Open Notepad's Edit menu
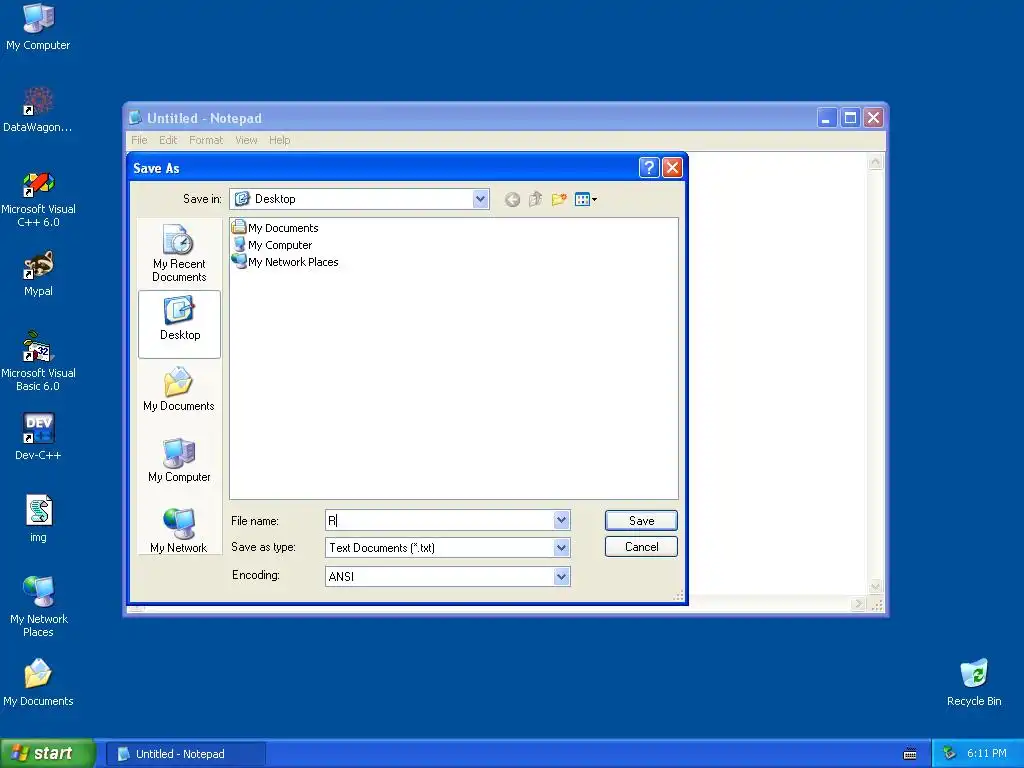 [x=168, y=140]
